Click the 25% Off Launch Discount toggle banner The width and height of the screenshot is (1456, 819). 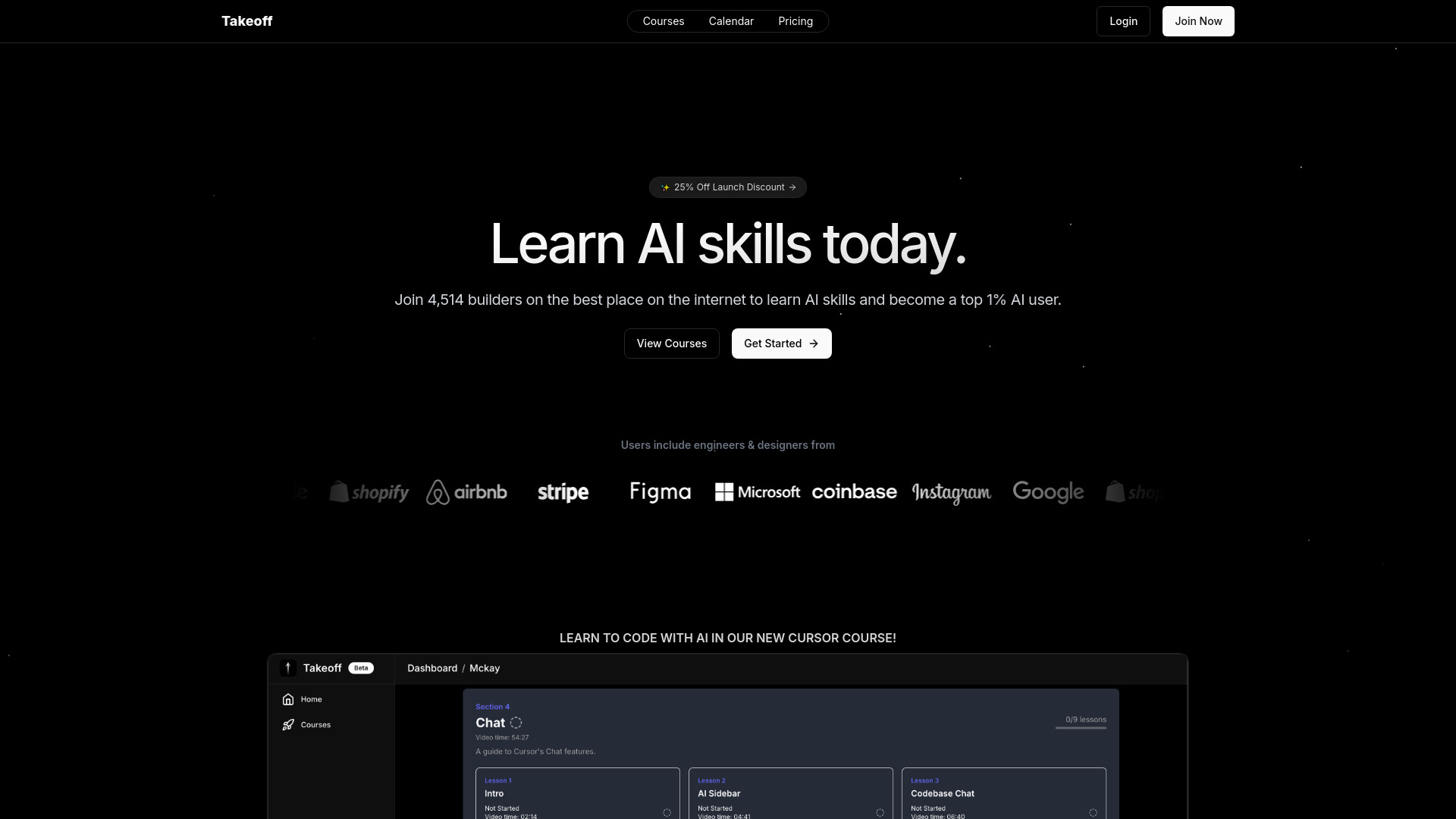pos(728,187)
